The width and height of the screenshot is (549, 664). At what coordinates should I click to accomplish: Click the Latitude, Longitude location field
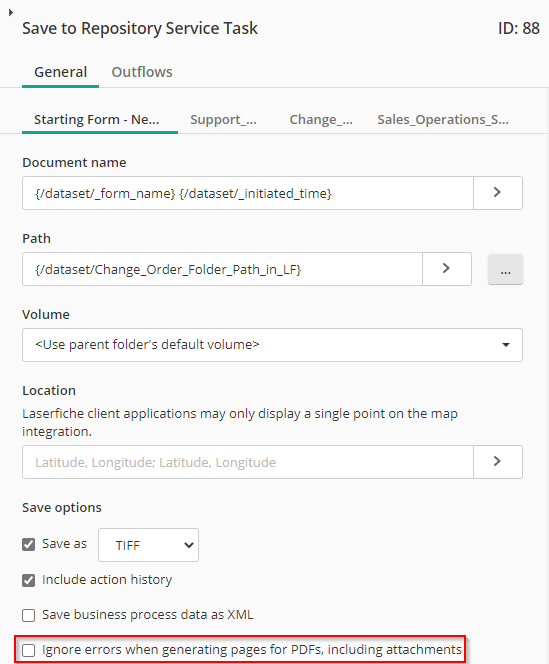(248, 462)
